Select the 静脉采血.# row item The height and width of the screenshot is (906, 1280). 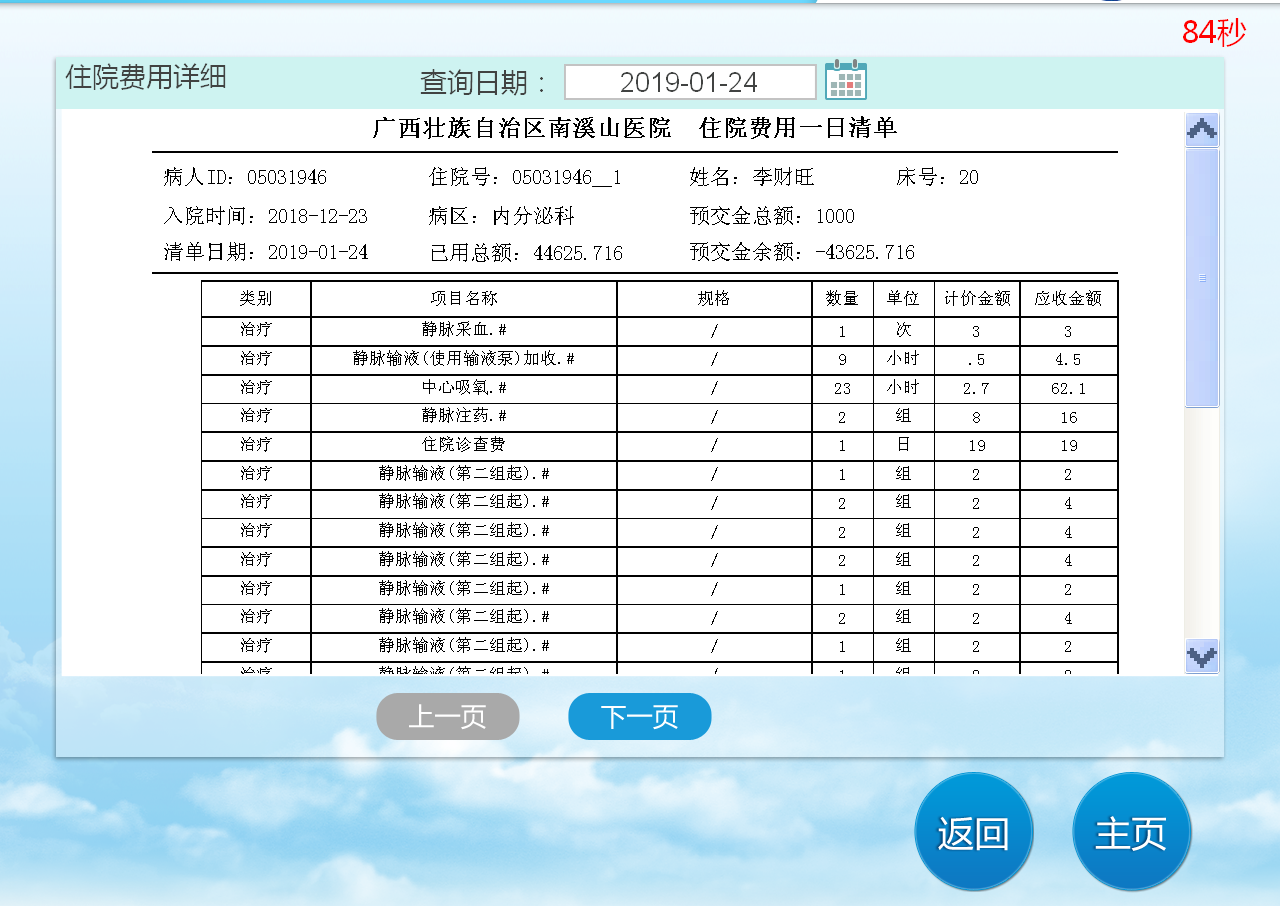[463, 331]
